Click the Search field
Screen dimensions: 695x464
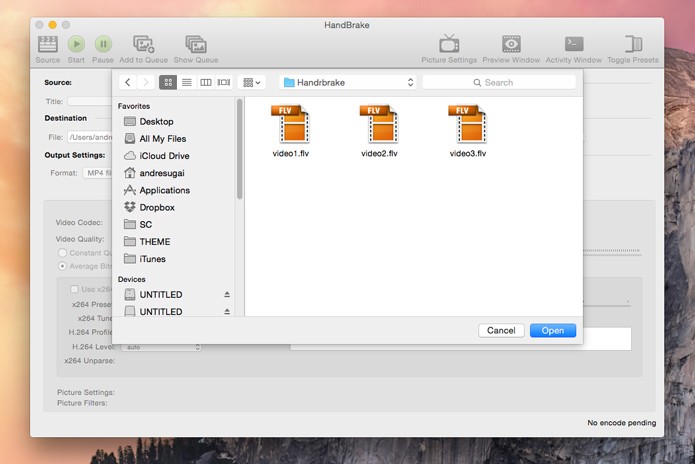(x=499, y=82)
